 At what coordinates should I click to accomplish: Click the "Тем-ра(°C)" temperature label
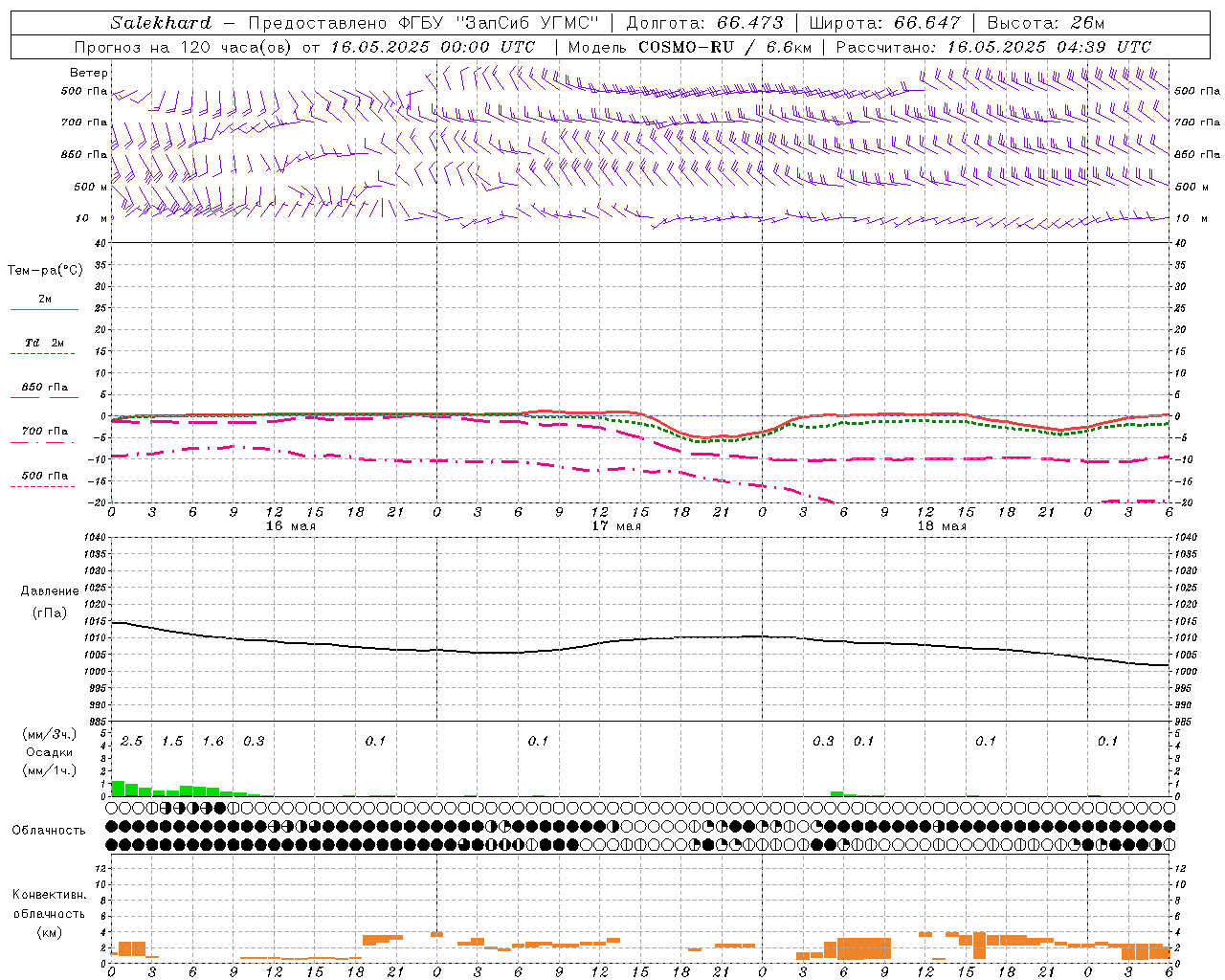(x=45, y=271)
